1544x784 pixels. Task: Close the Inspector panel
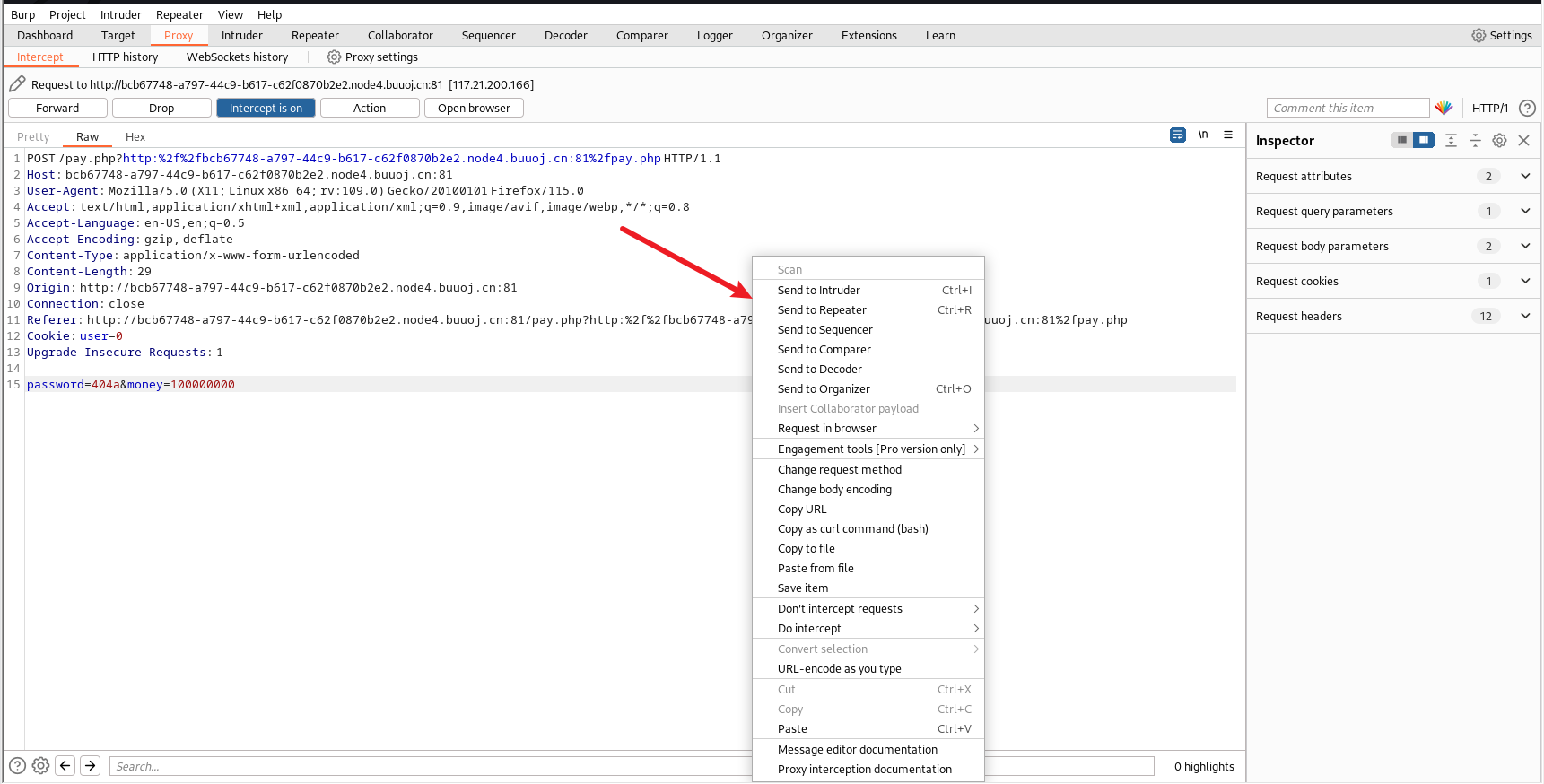click(x=1523, y=140)
